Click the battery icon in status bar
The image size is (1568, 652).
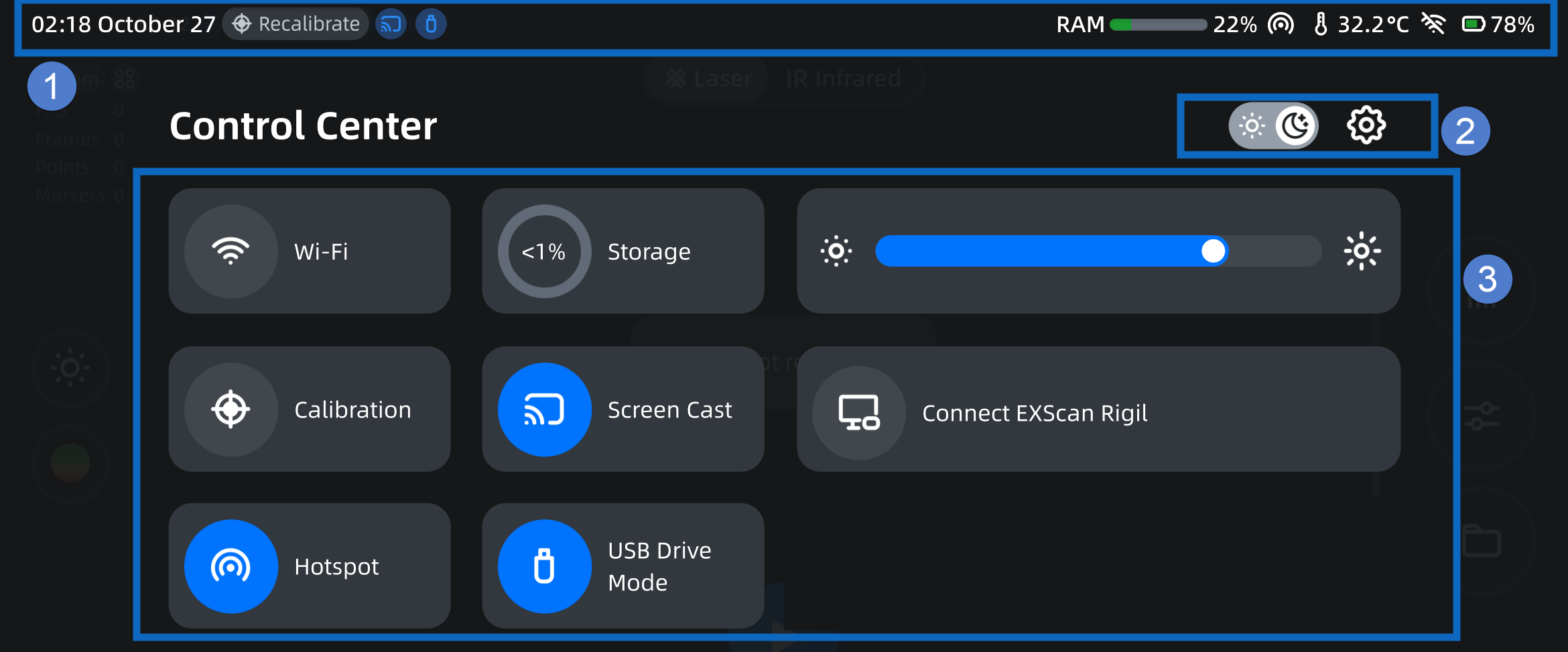coord(1473,25)
